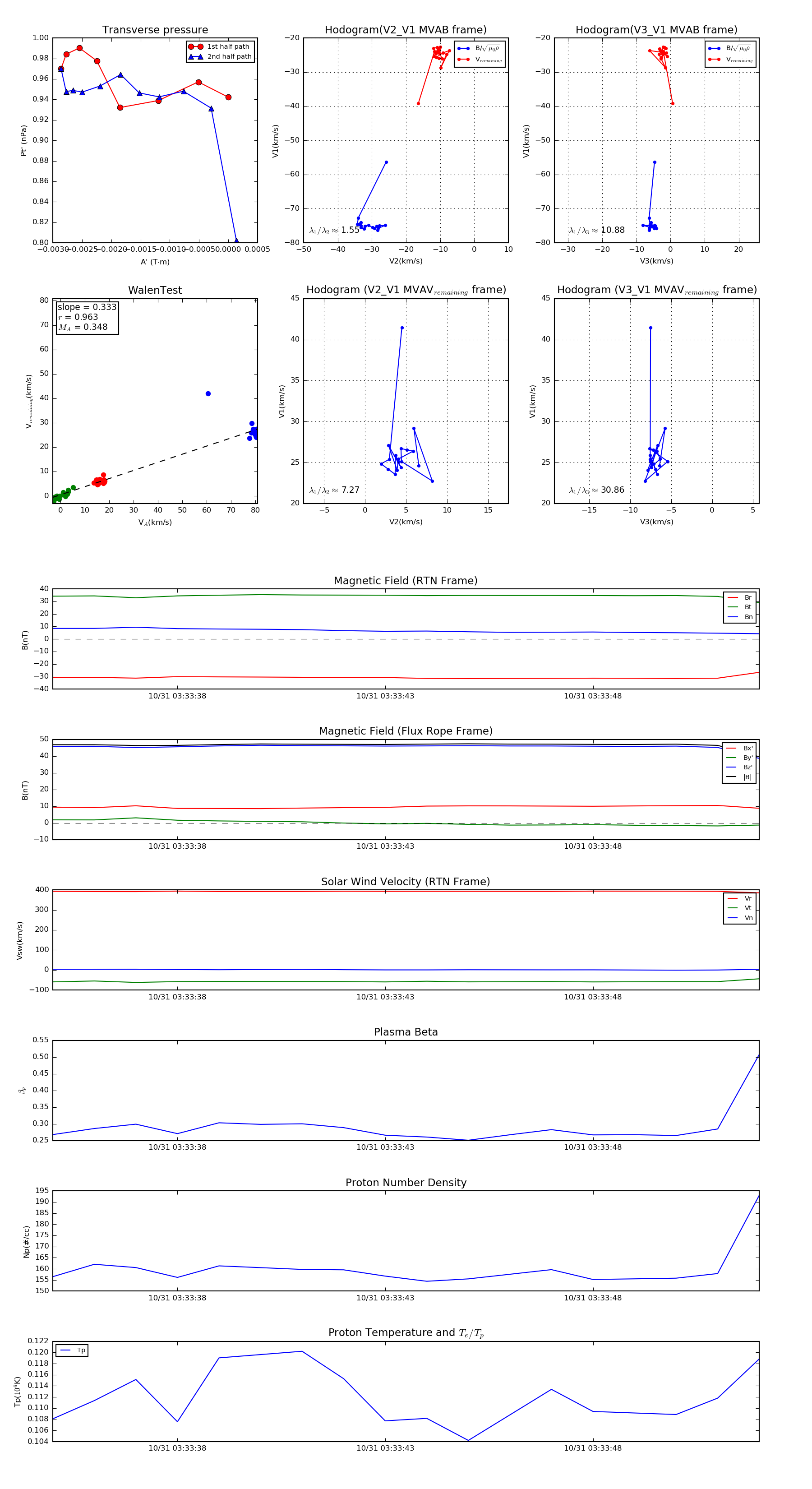Click the eigenvalue ratio label '≈ 1.55'

click(x=334, y=230)
